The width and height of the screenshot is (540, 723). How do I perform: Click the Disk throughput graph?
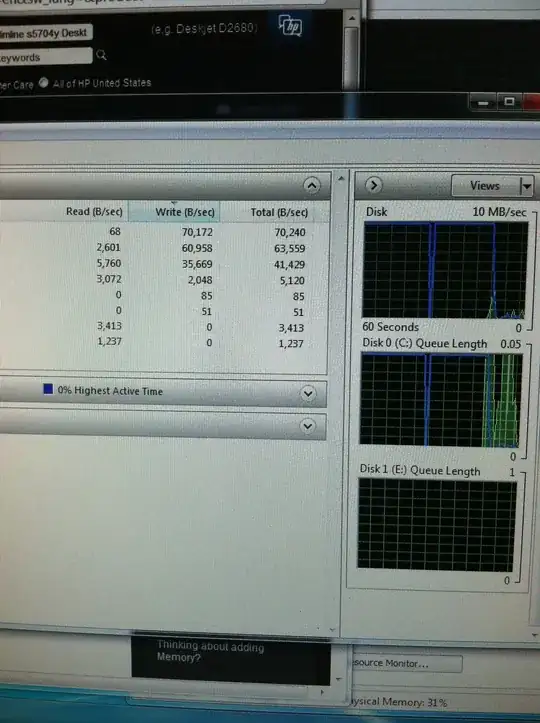tap(445, 270)
